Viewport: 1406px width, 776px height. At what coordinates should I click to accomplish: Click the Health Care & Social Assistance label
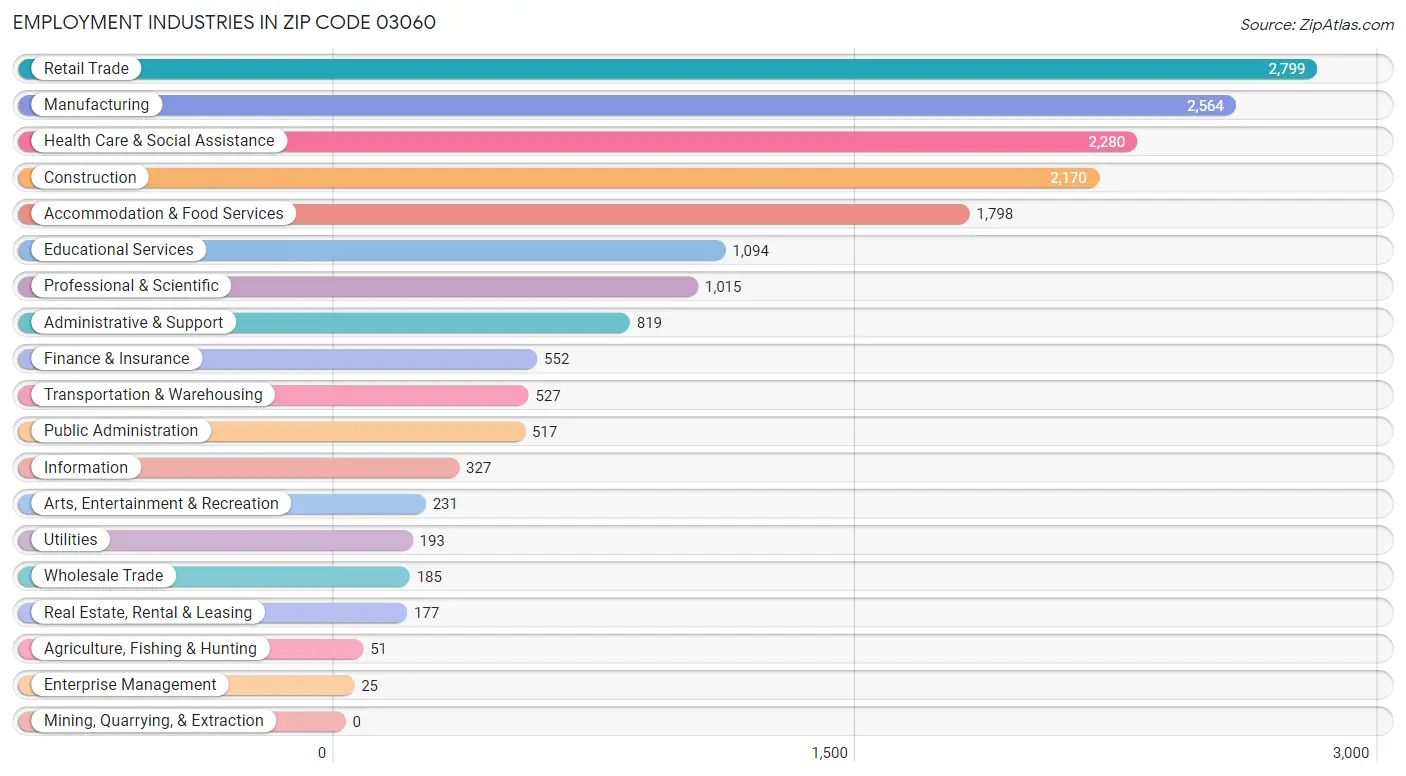tap(159, 141)
